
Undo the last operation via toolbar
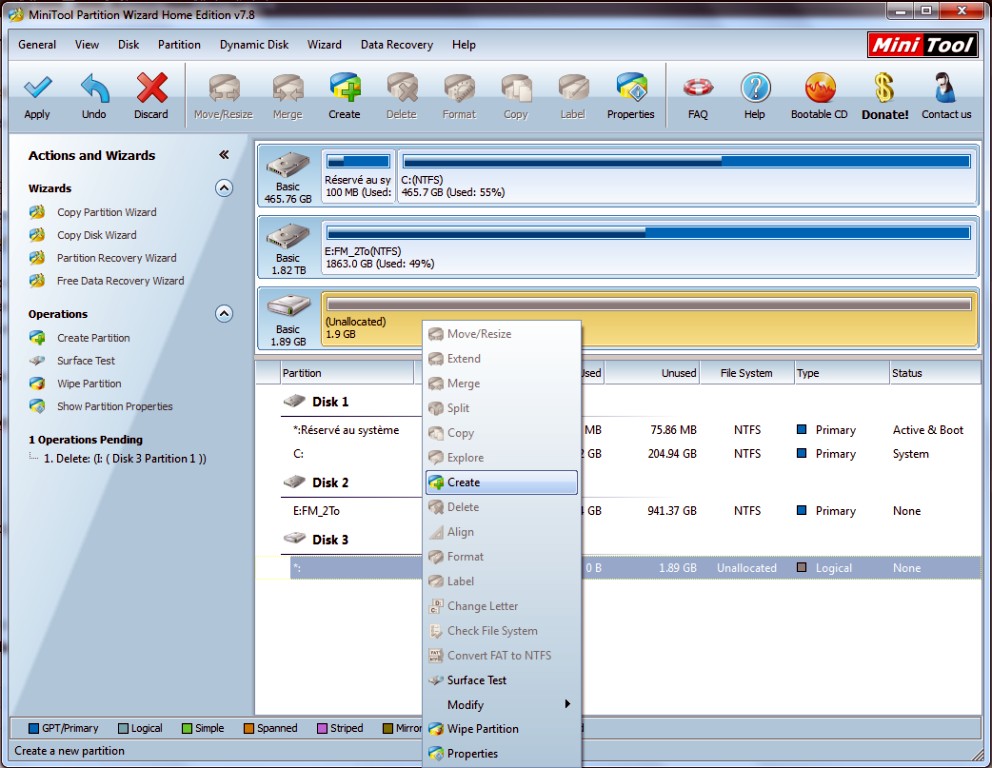tap(94, 88)
